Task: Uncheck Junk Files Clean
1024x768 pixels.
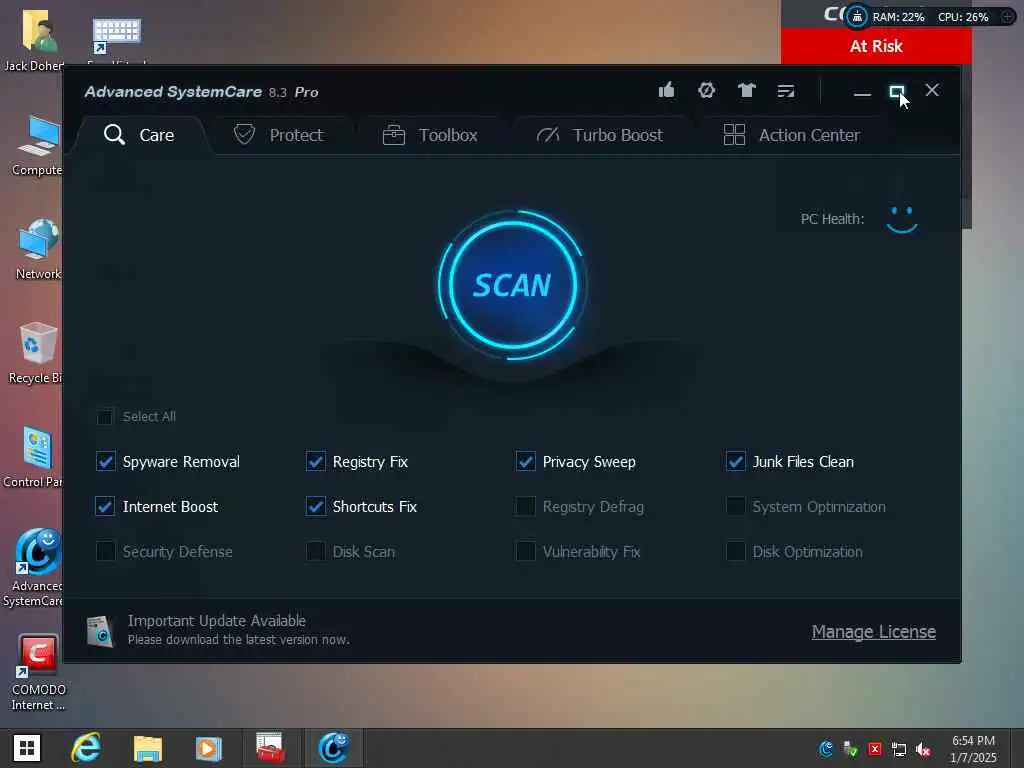Action: pos(735,461)
